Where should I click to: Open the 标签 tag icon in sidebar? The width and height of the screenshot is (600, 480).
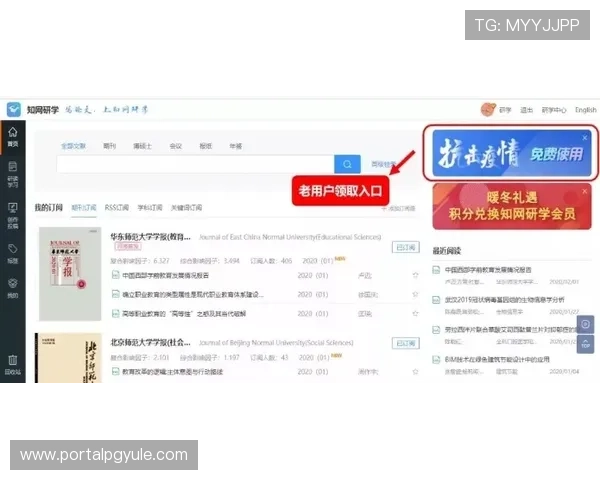[x=13, y=254]
